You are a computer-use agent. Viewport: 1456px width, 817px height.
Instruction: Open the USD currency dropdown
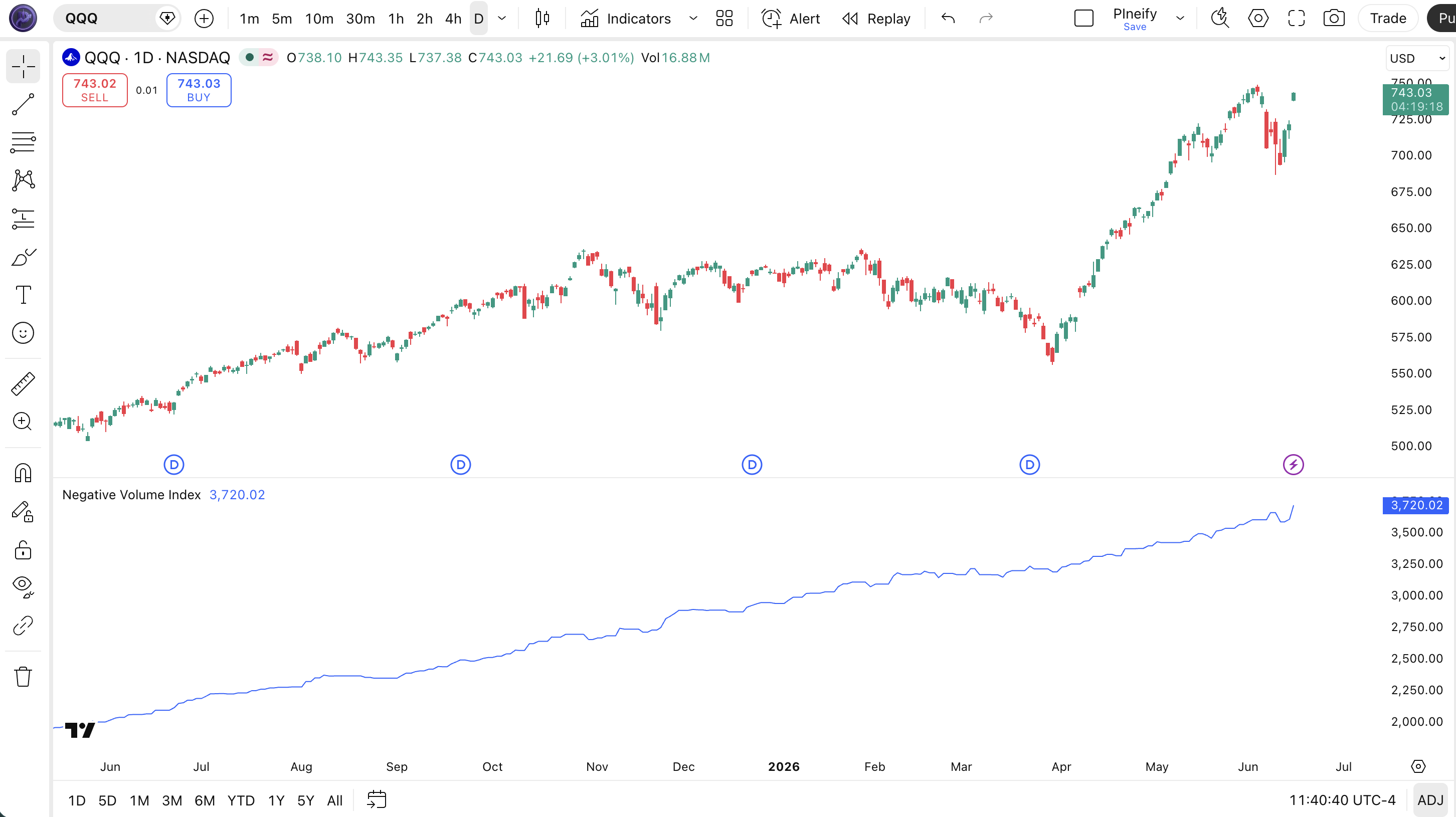click(x=1417, y=58)
